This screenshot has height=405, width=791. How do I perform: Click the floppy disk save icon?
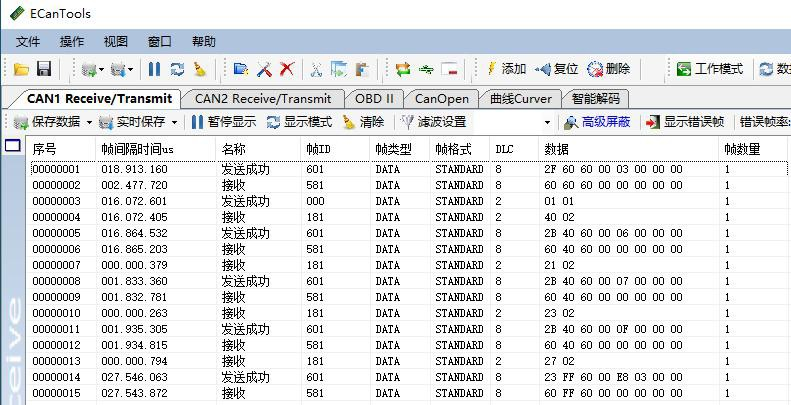coord(44,69)
